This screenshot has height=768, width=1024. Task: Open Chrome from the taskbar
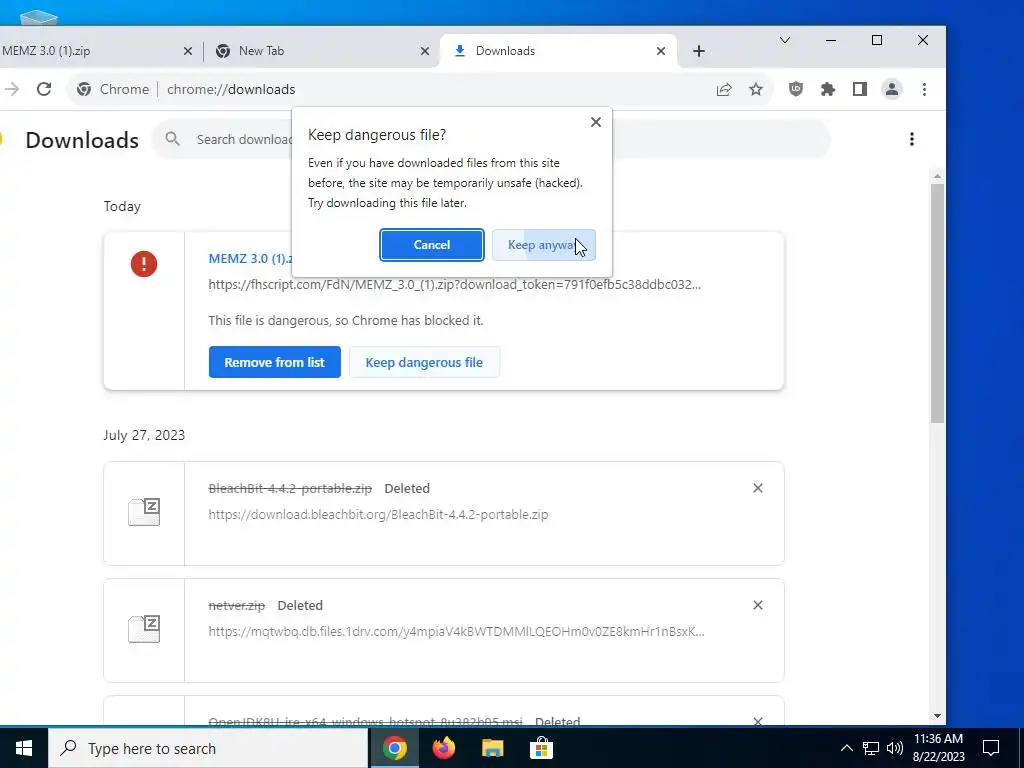pos(394,748)
